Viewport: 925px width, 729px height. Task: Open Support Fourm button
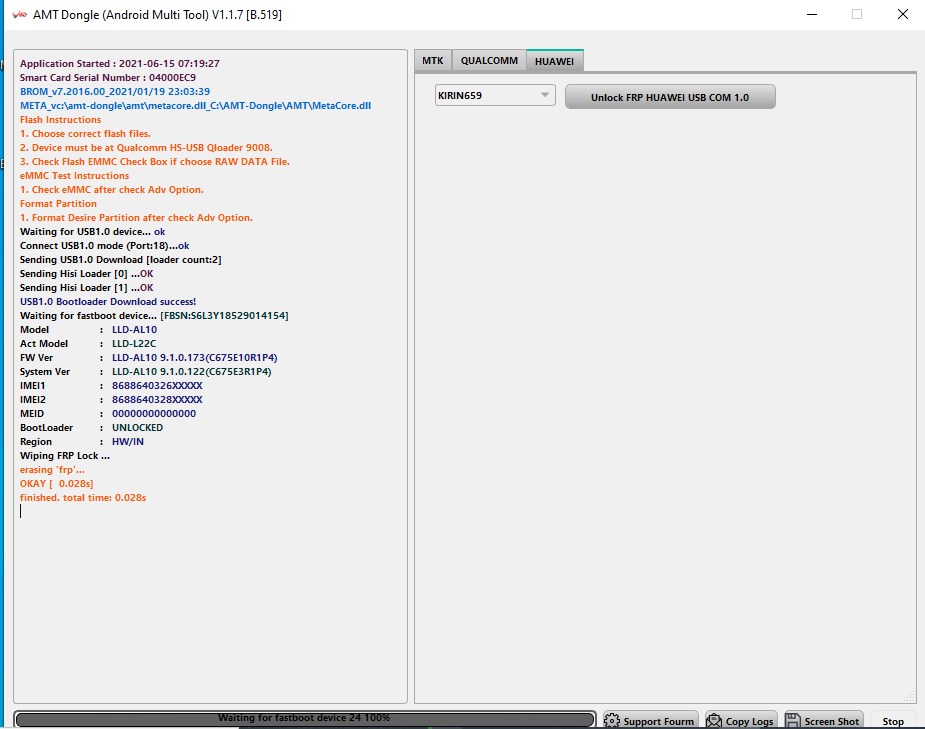click(x=650, y=721)
